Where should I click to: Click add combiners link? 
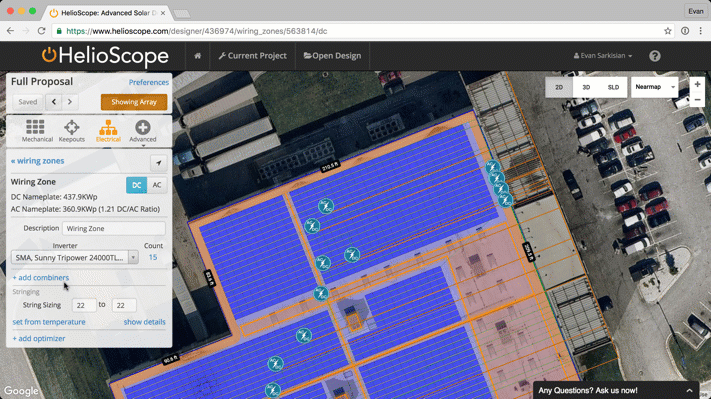click(x=41, y=277)
